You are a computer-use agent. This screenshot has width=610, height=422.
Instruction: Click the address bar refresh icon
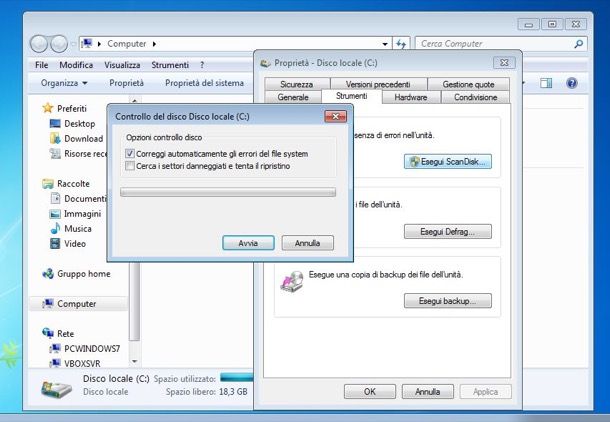(401, 44)
